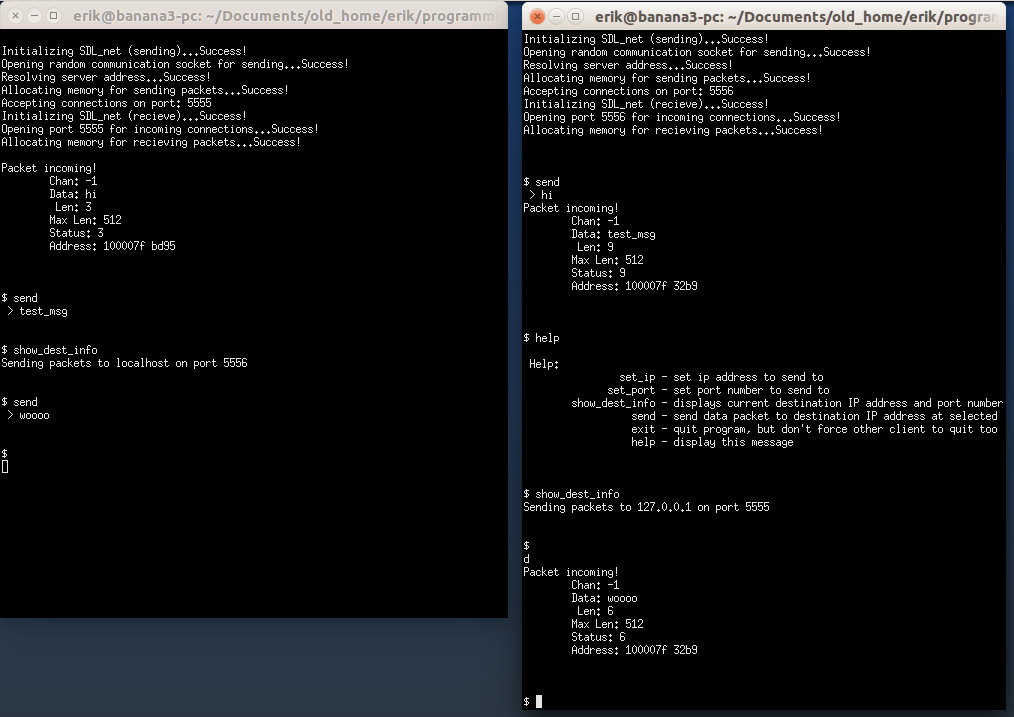Click 'Data: hi' packet line in left terminal
The height and width of the screenshot is (717, 1014).
(73, 194)
